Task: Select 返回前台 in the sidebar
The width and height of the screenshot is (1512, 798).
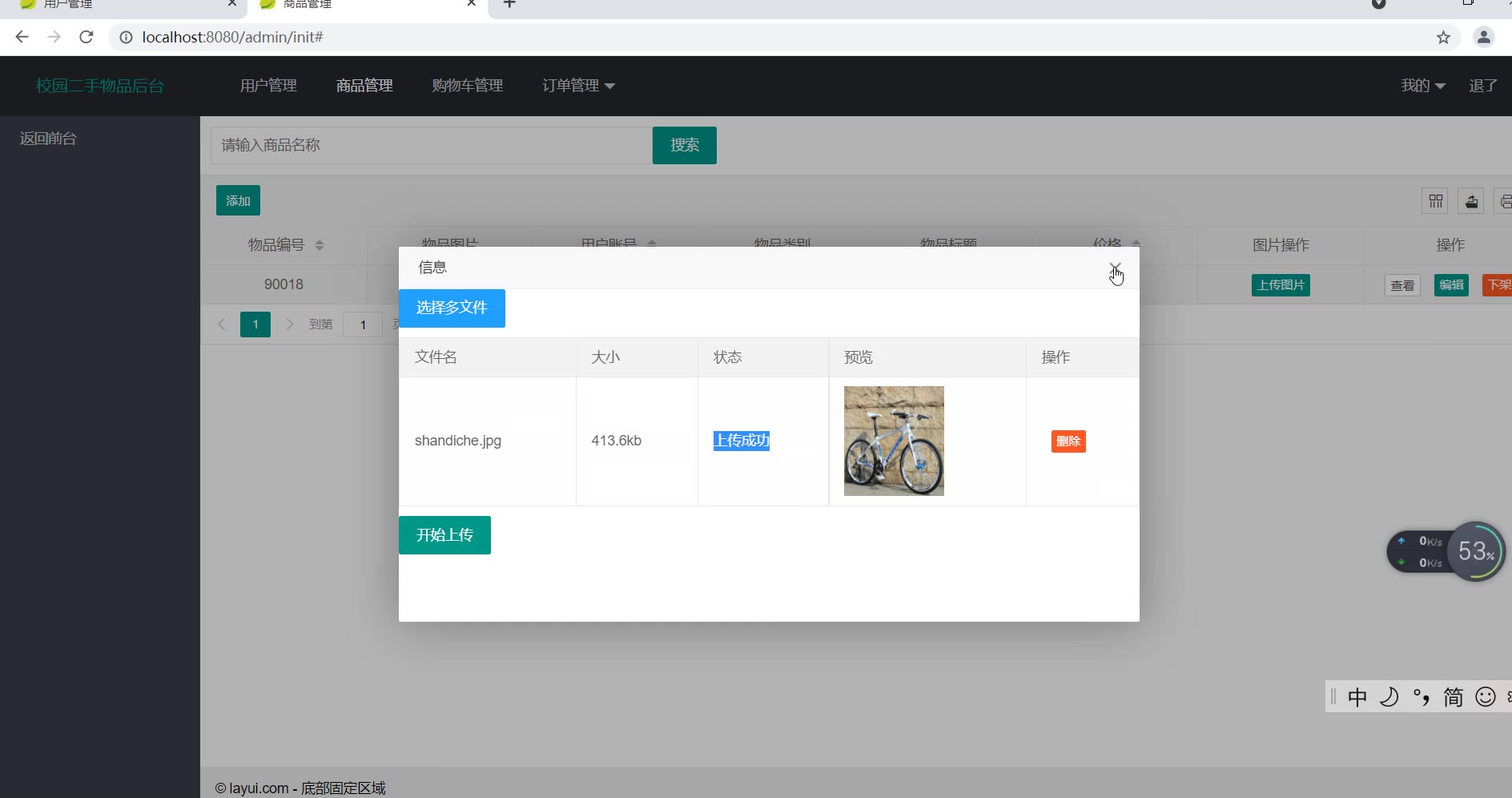Action: [48, 139]
